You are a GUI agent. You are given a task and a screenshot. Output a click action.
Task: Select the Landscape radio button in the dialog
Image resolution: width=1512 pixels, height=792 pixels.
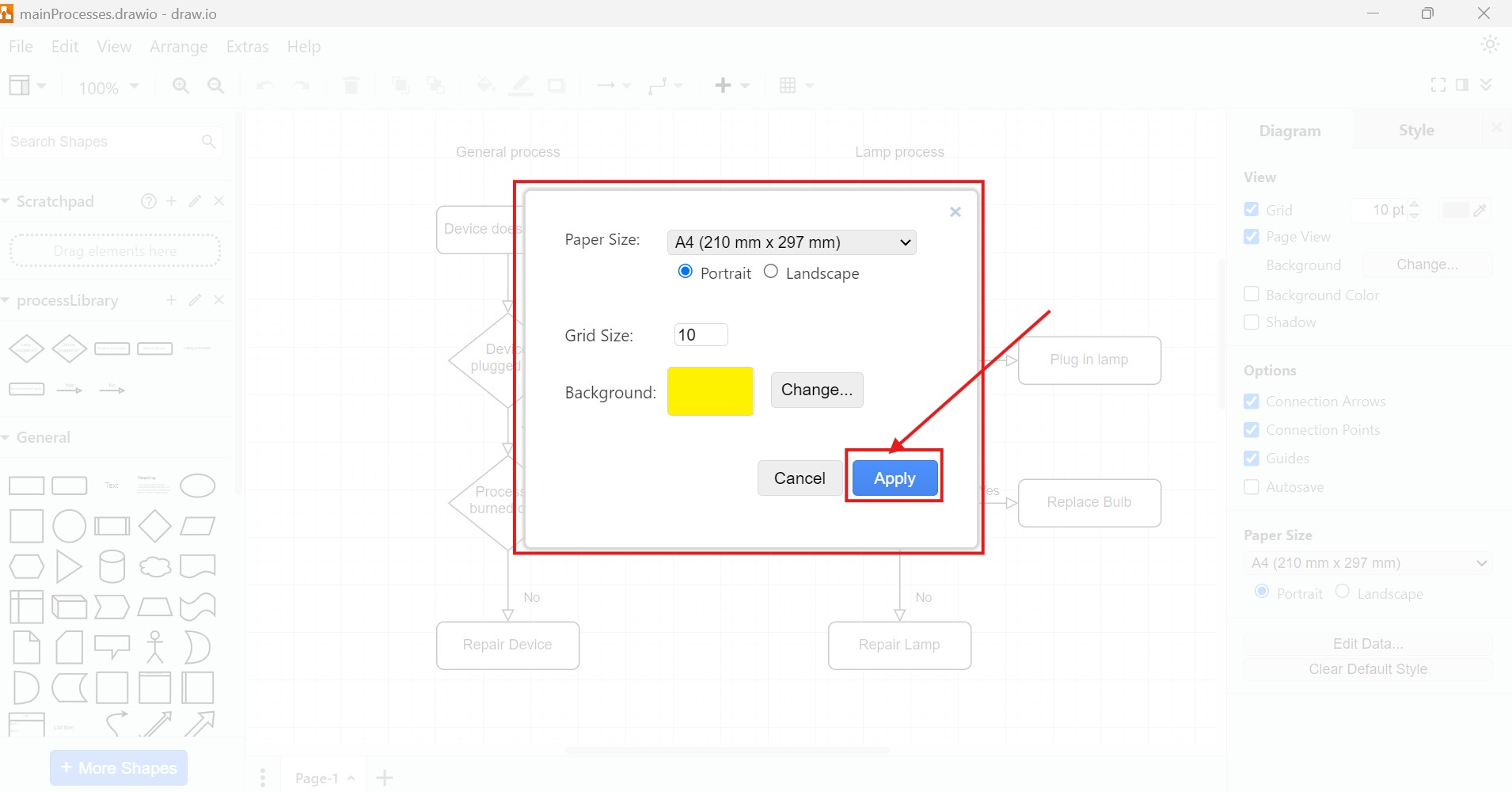(771, 272)
